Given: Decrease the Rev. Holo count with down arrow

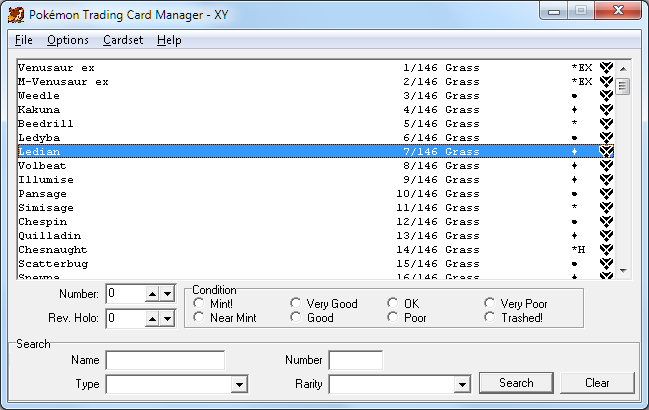Looking at the screenshot, I should pyautogui.click(x=167, y=319).
